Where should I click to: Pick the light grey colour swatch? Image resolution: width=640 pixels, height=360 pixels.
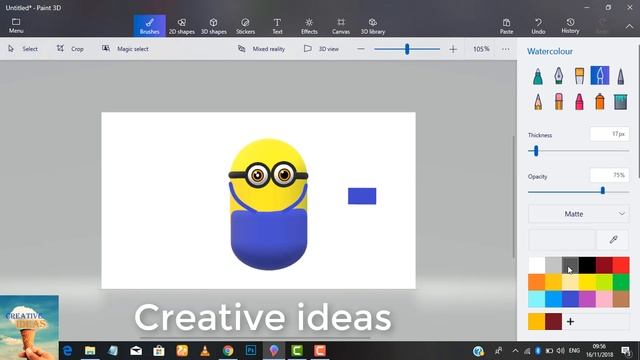point(553,265)
